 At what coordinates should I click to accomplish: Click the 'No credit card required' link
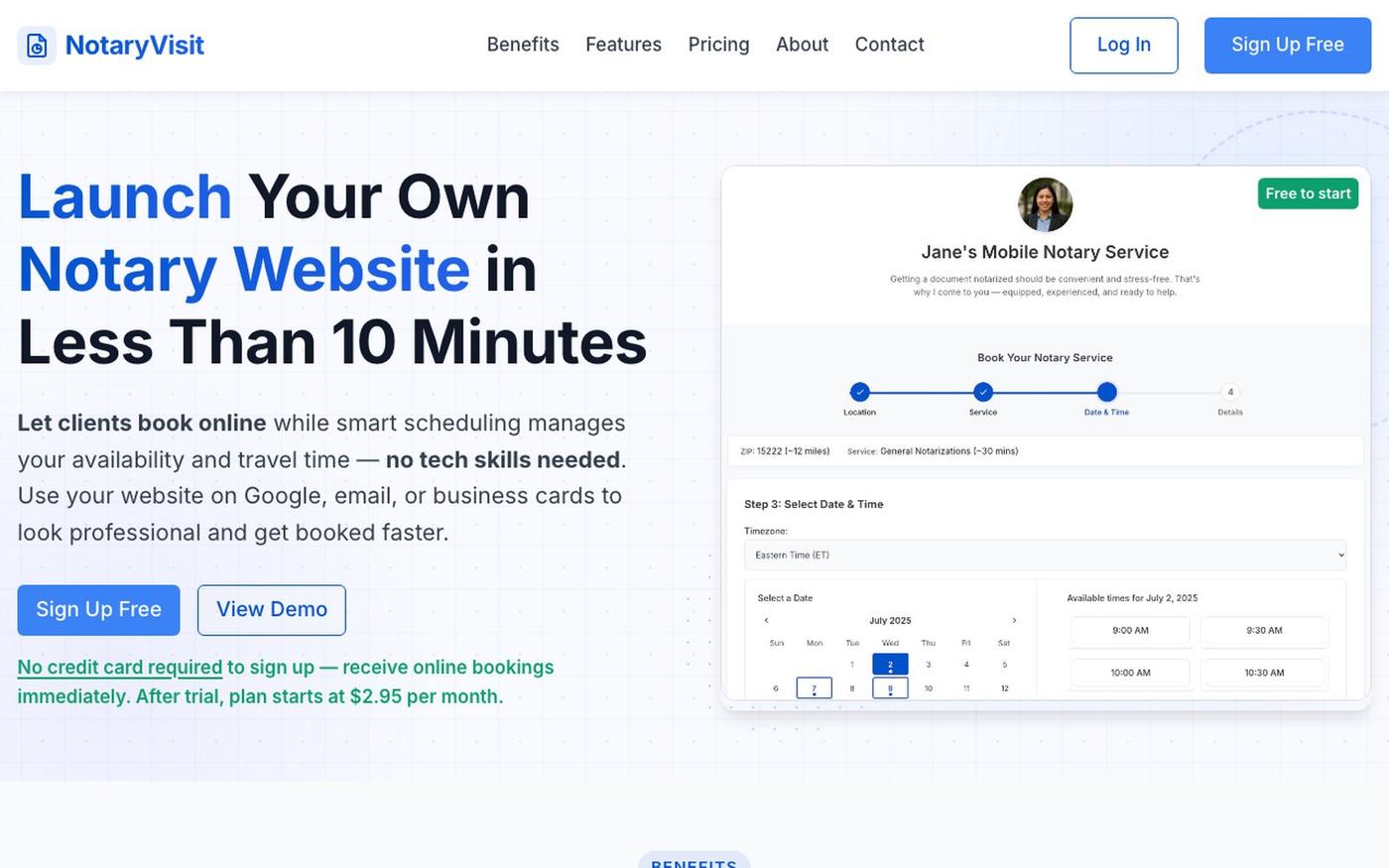pos(120,668)
